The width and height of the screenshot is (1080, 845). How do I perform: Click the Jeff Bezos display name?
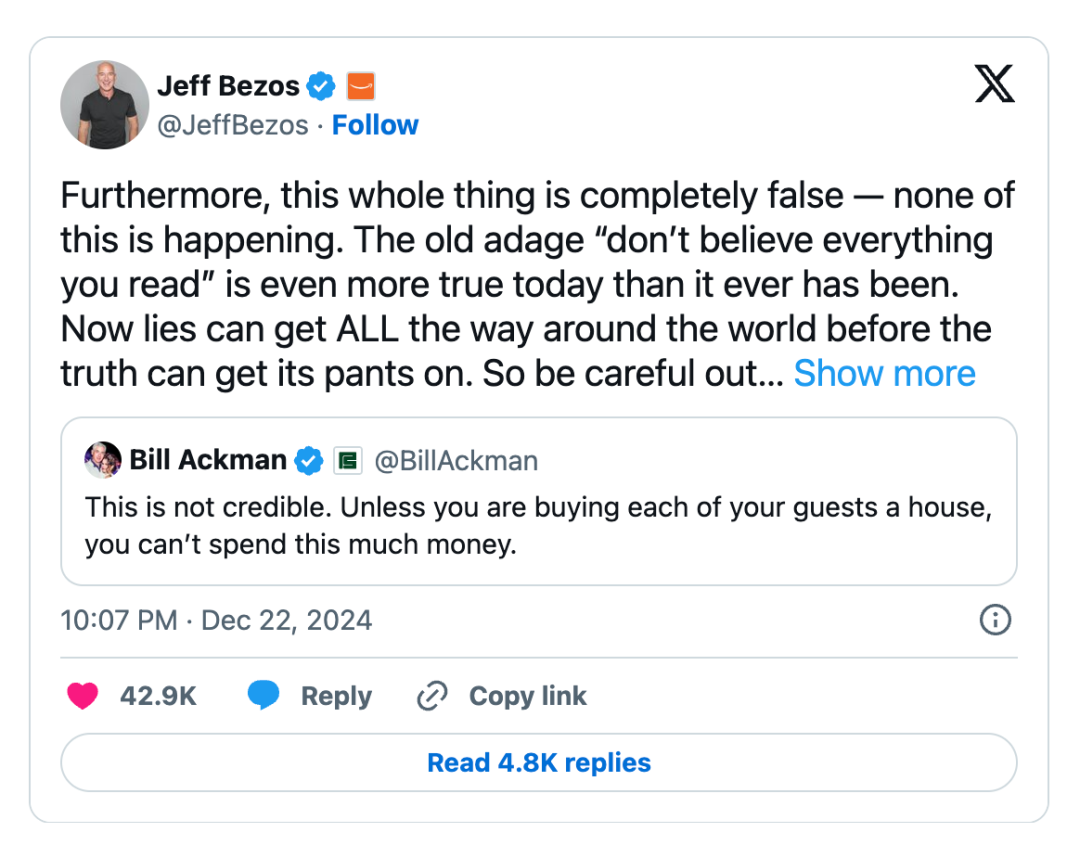228,86
